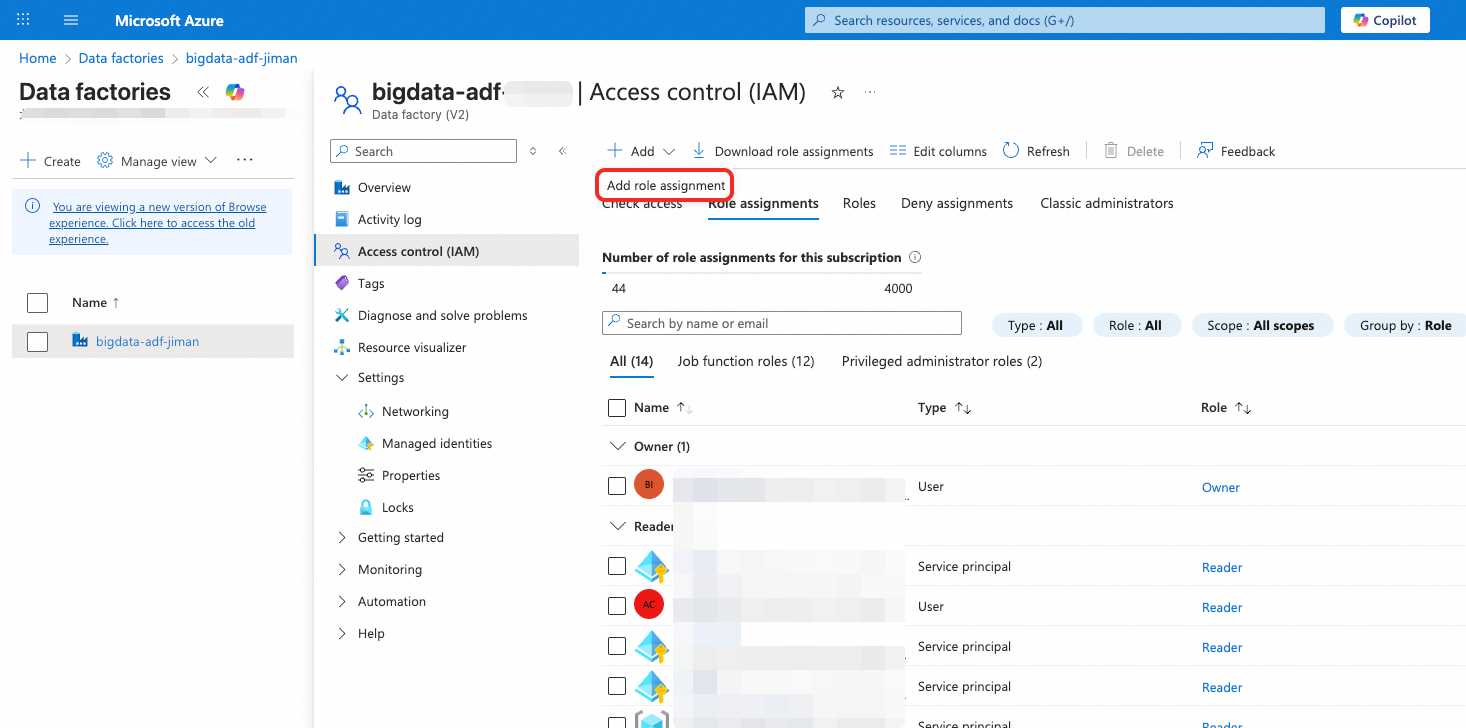Tick the checkbox for the Owner user row
This screenshot has width=1466, height=728.
click(x=617, y=487)
